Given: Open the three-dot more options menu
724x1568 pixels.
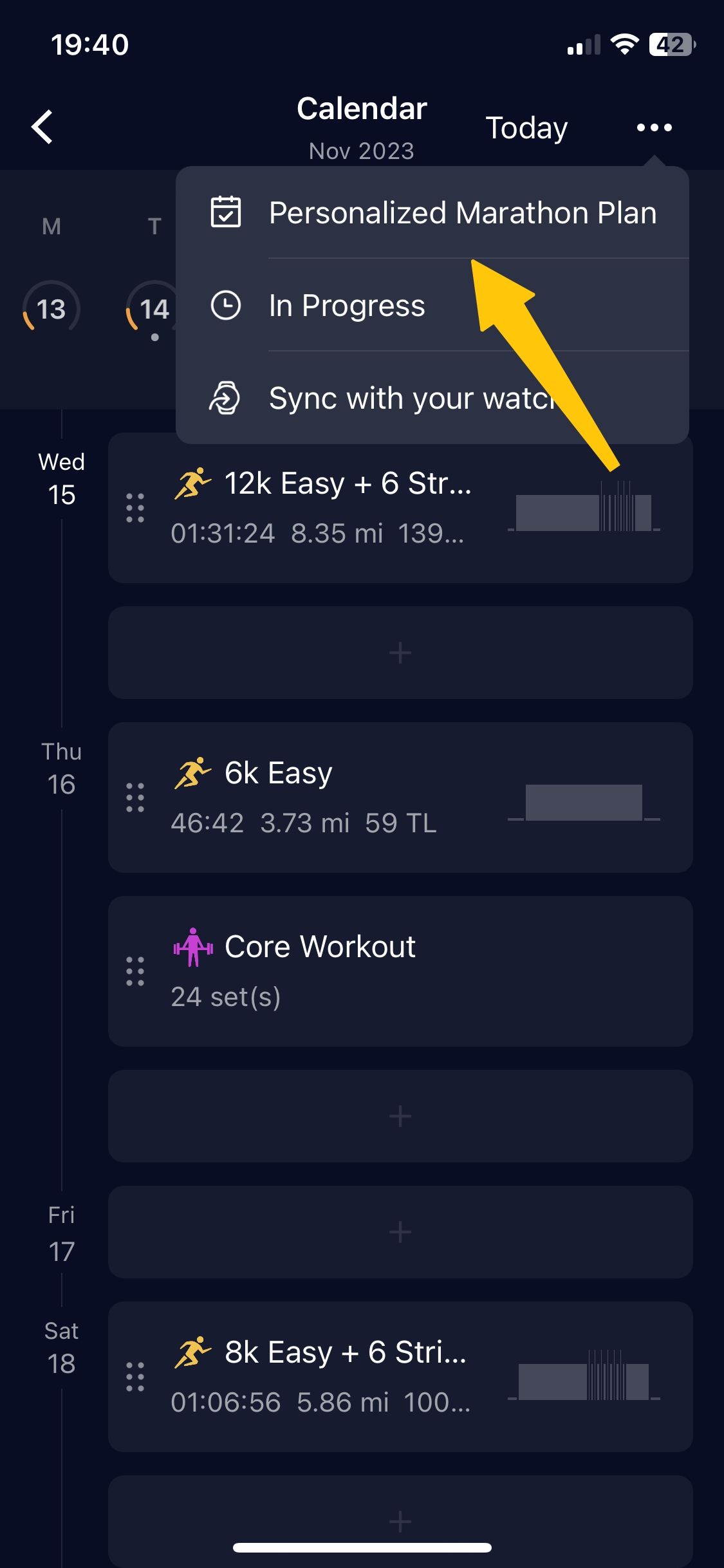Looking at the screenshot, I should coord(654,127).
